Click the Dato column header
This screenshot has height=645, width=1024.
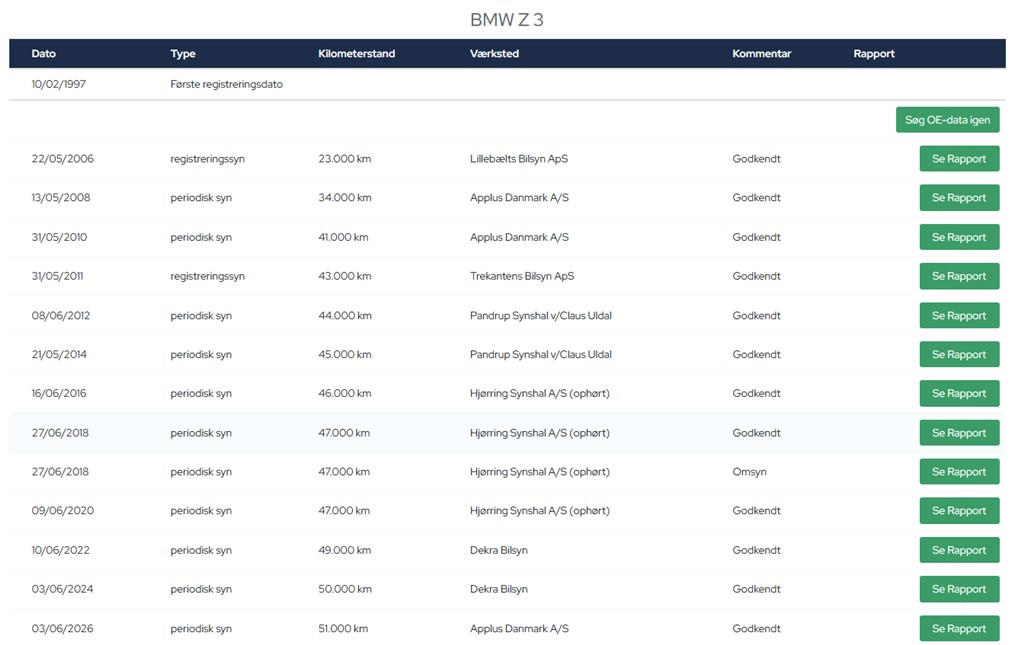point(44,54)
